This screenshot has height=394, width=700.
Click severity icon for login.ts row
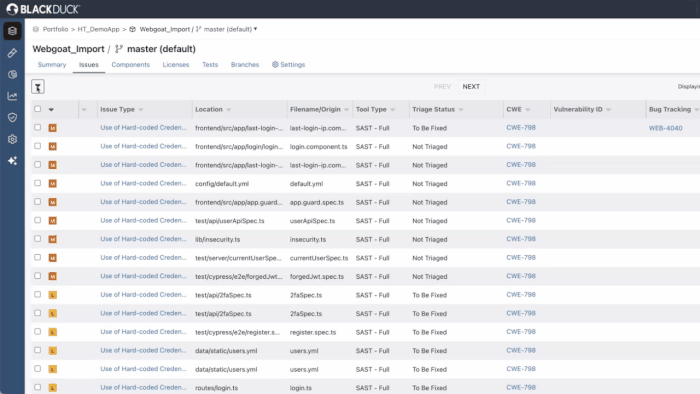coord(53,388)
